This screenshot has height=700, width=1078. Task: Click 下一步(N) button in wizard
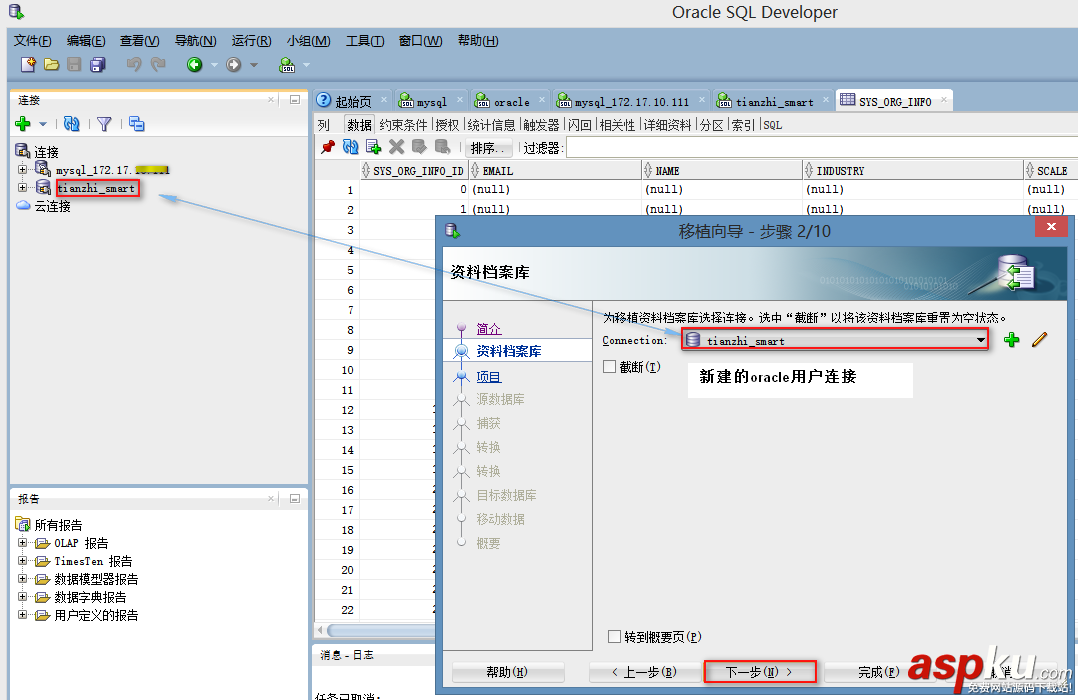tap(759, 672)
